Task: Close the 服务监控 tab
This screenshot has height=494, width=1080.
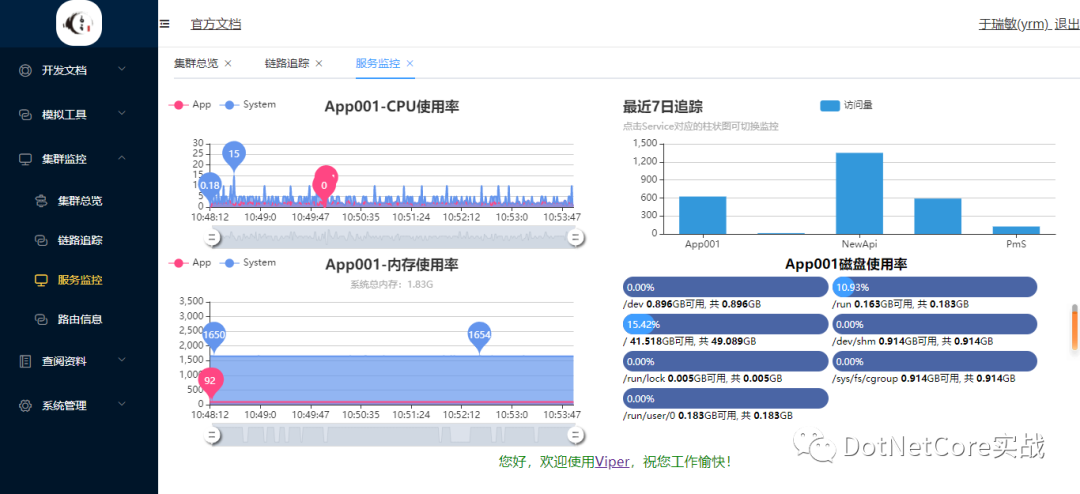Action: point(410,63)
